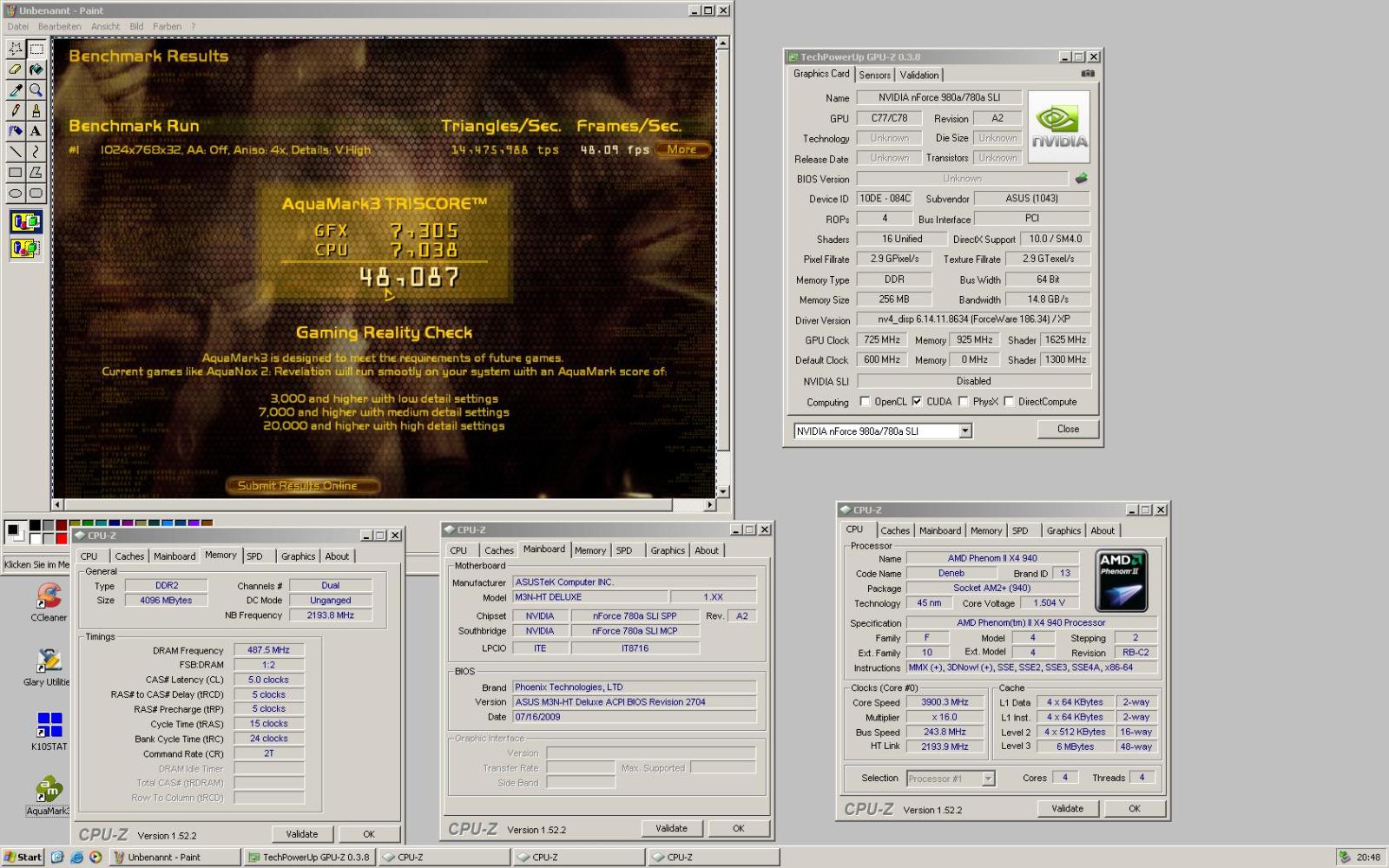The height and width of the screenshot is (868, 1389).
Task: Pick the Curve tool in Paint
Action: (x=36, y=152)
